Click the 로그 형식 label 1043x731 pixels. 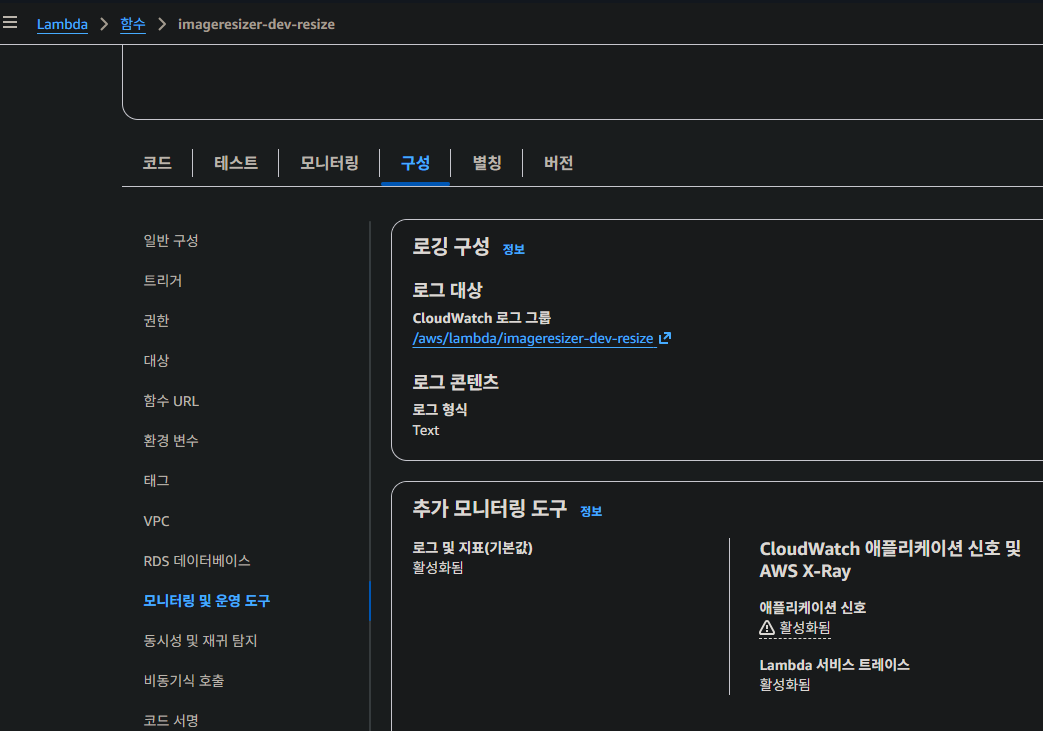coord(440,410)
